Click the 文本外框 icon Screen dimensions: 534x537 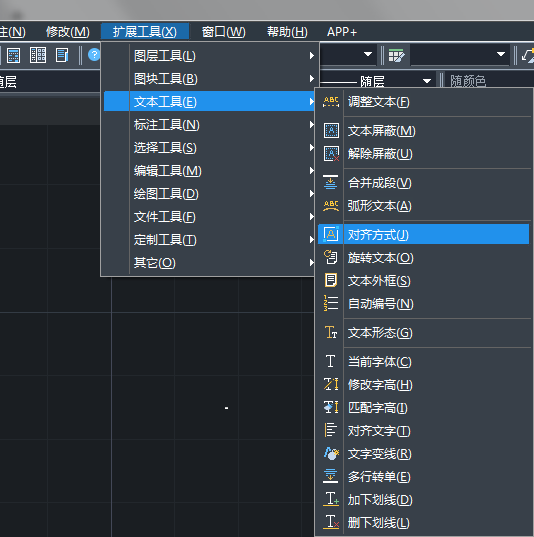point(331,280)
